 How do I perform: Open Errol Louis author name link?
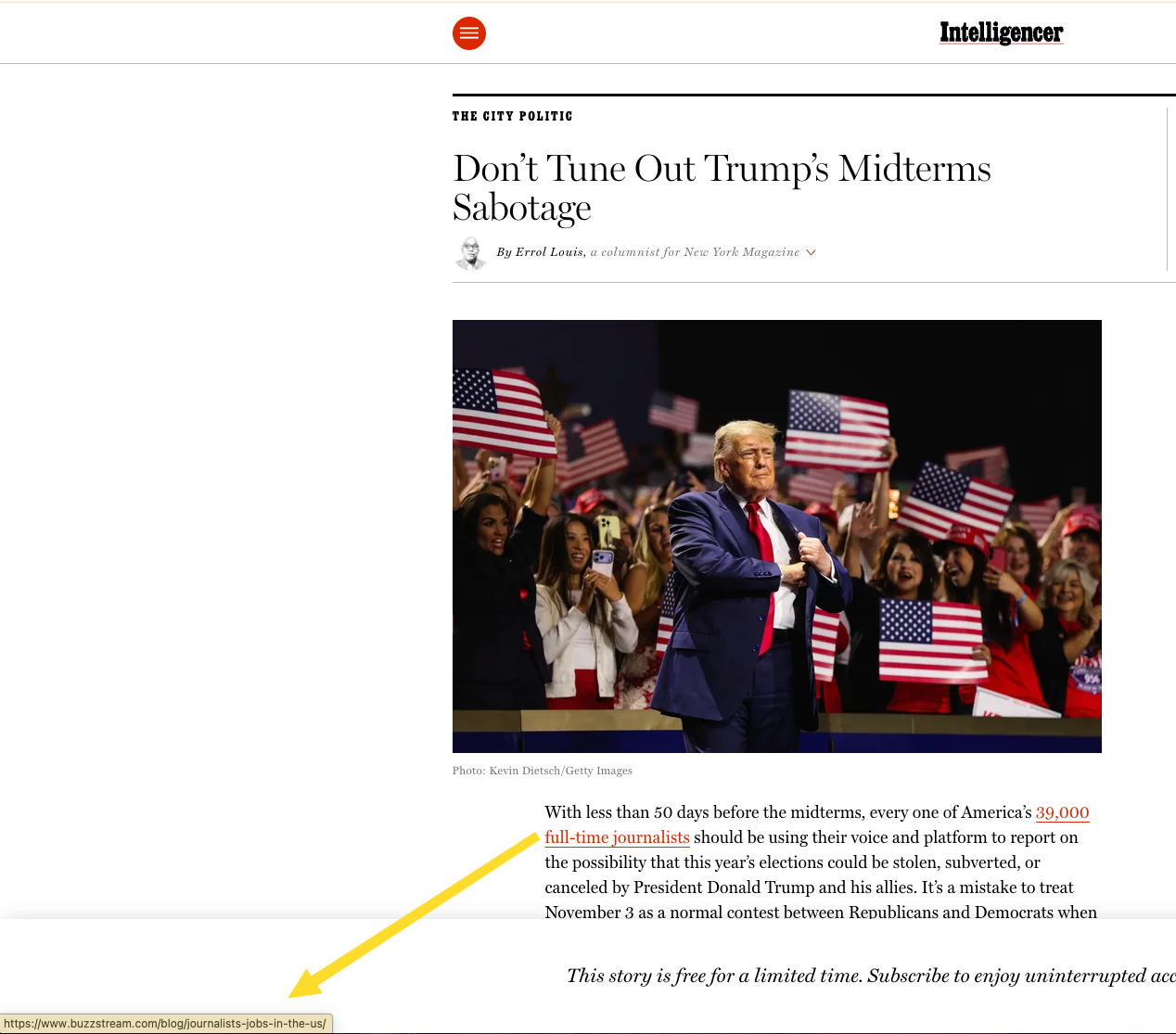[549, 252]
